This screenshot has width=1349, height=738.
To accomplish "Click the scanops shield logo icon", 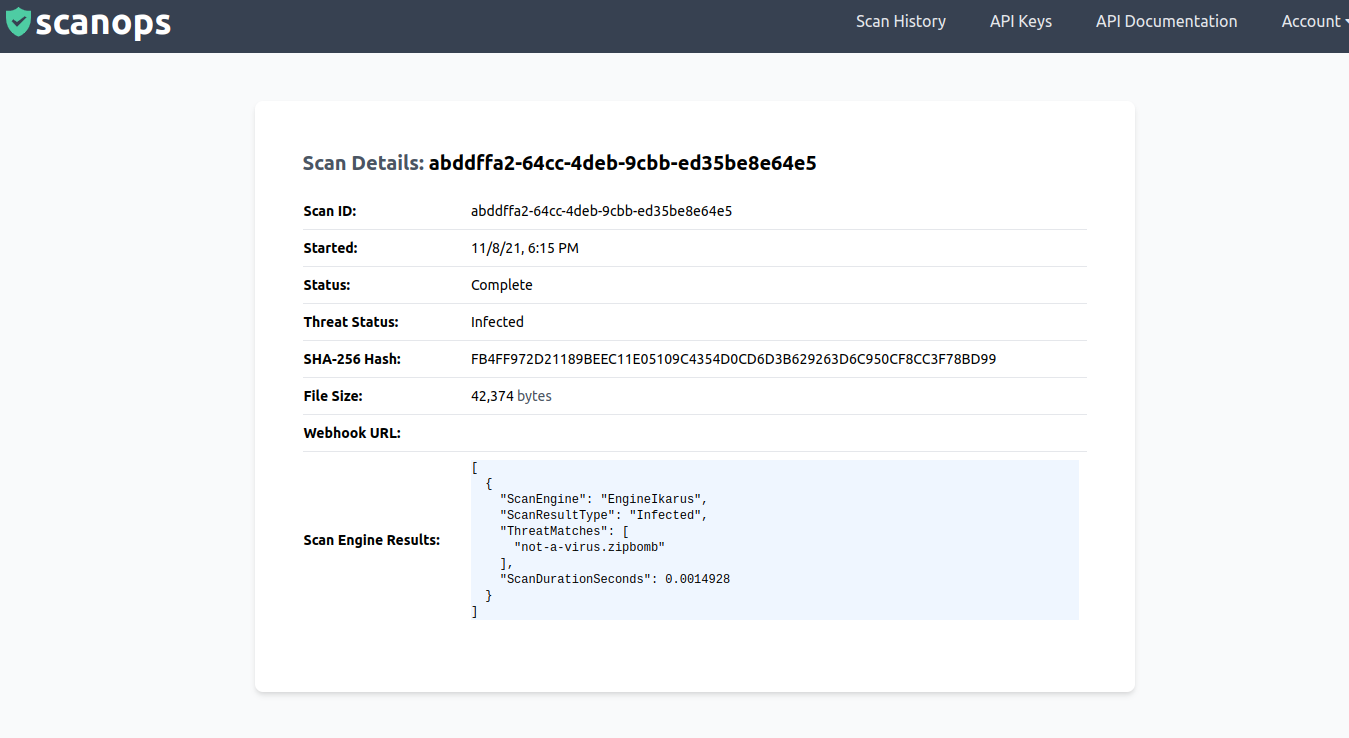I will pos(18,22).
